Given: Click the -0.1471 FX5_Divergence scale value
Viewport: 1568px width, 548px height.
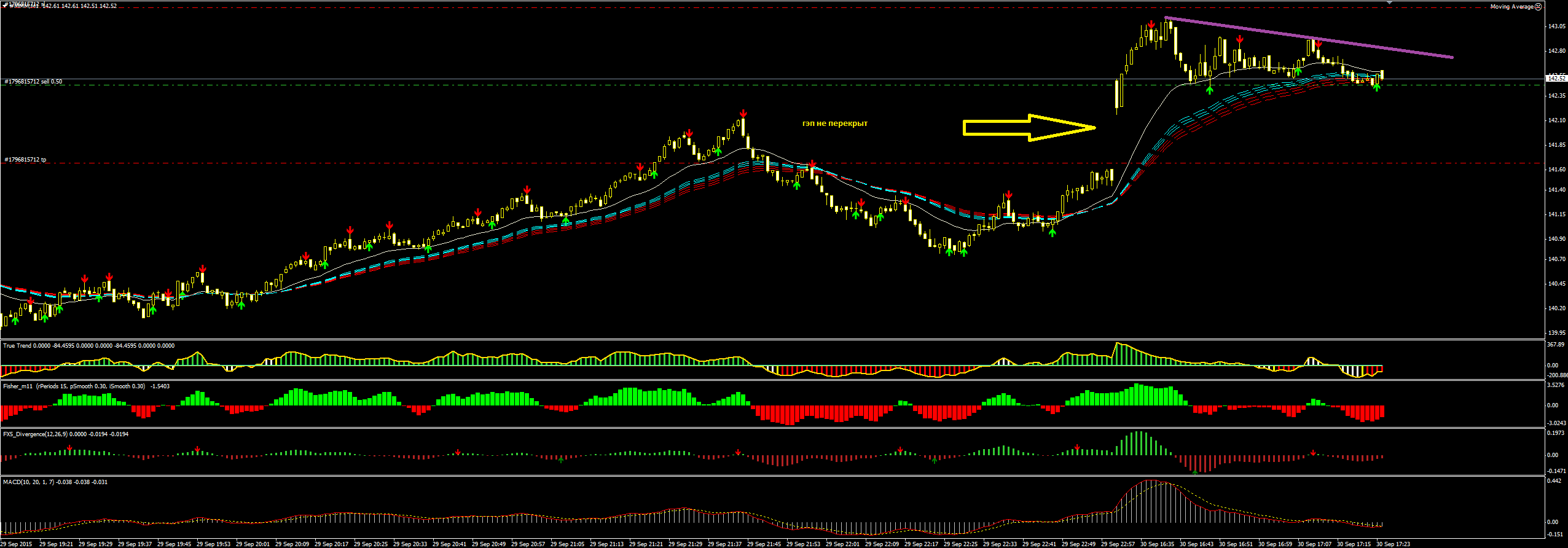Looking at the screenshot, I should pos(1557,471).
